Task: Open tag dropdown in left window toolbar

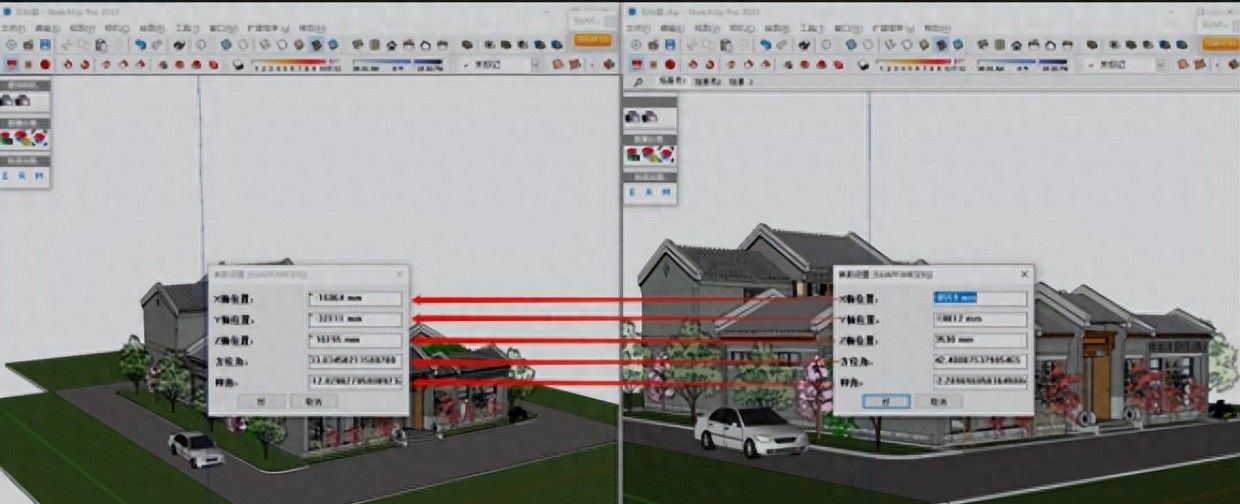Action: [535, 65]
